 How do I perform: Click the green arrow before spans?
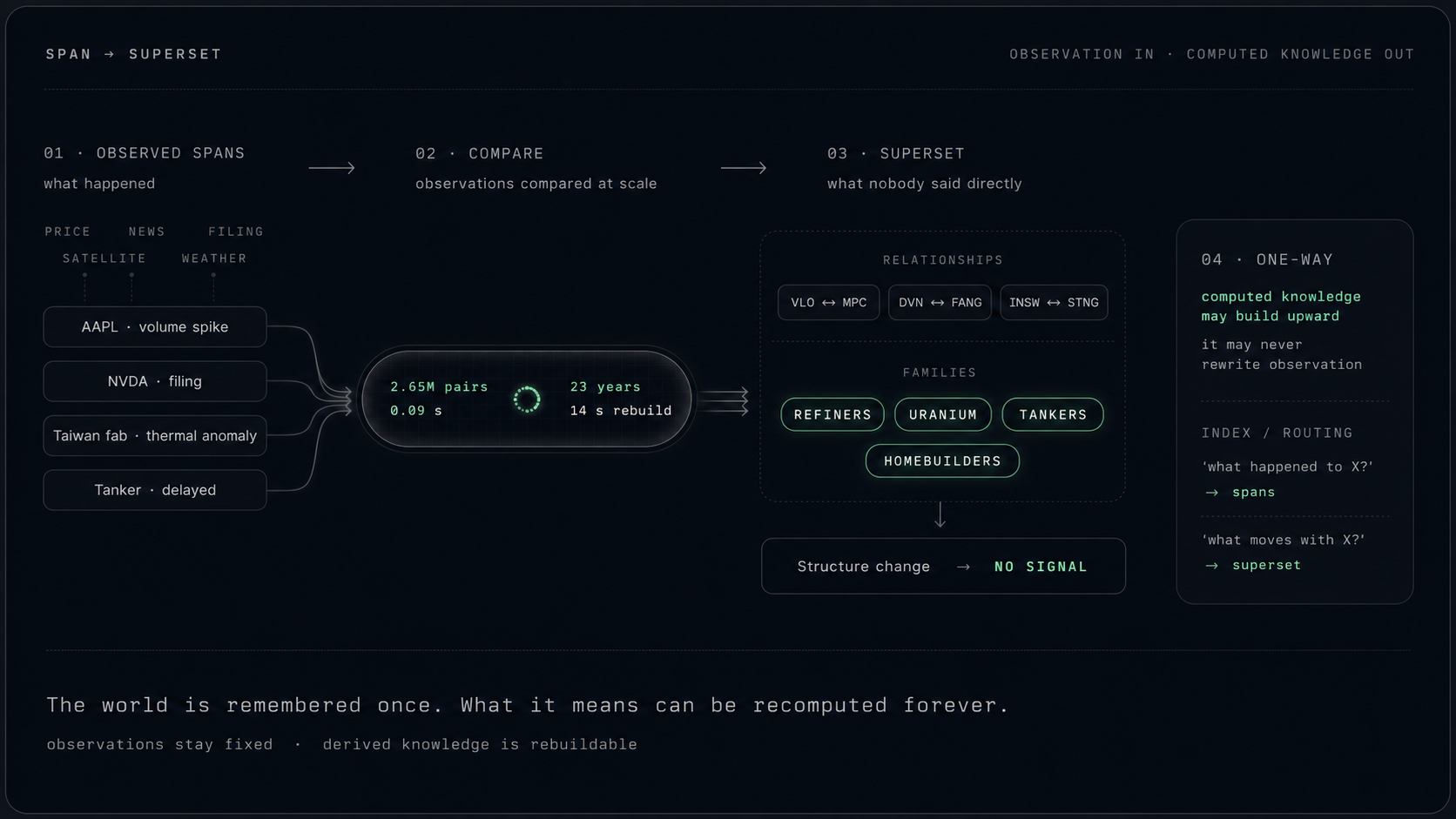pyautogui.click(x=1211, y=493)
